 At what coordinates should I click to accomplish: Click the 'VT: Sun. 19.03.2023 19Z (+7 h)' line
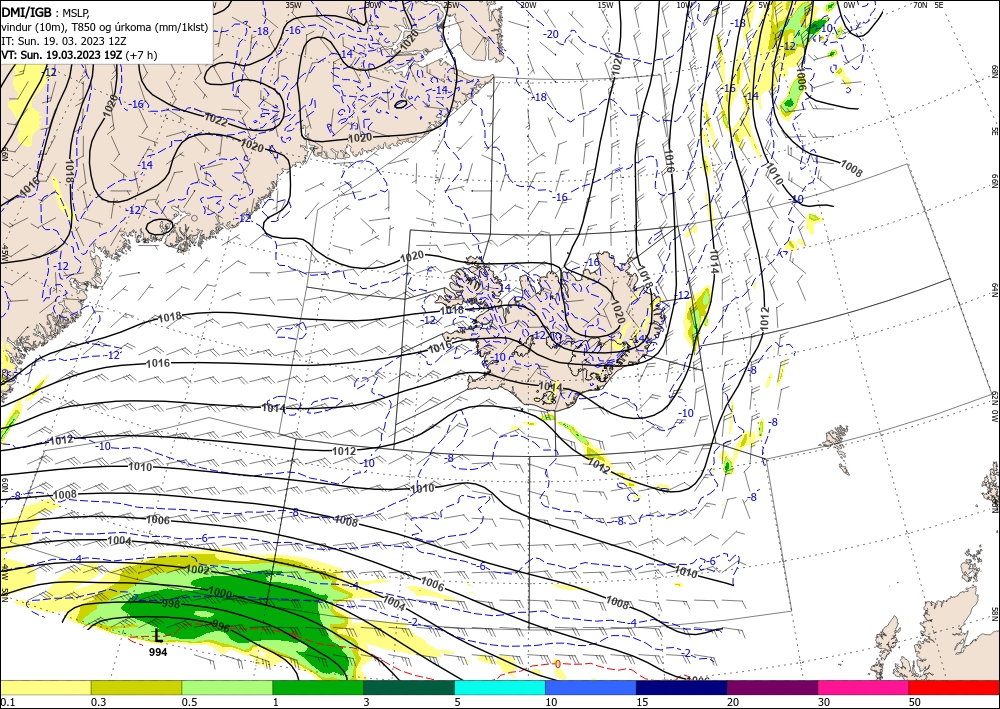[79, 55]
